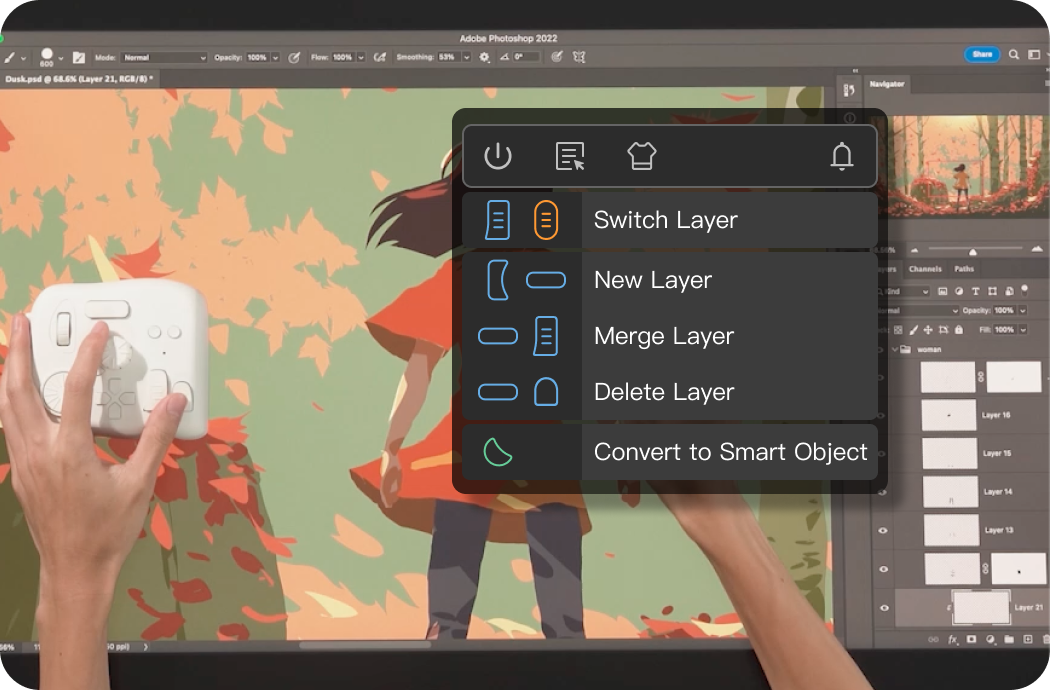
Task: Choose Merge Layer in overlay
Action: click(x=670, y=336)
